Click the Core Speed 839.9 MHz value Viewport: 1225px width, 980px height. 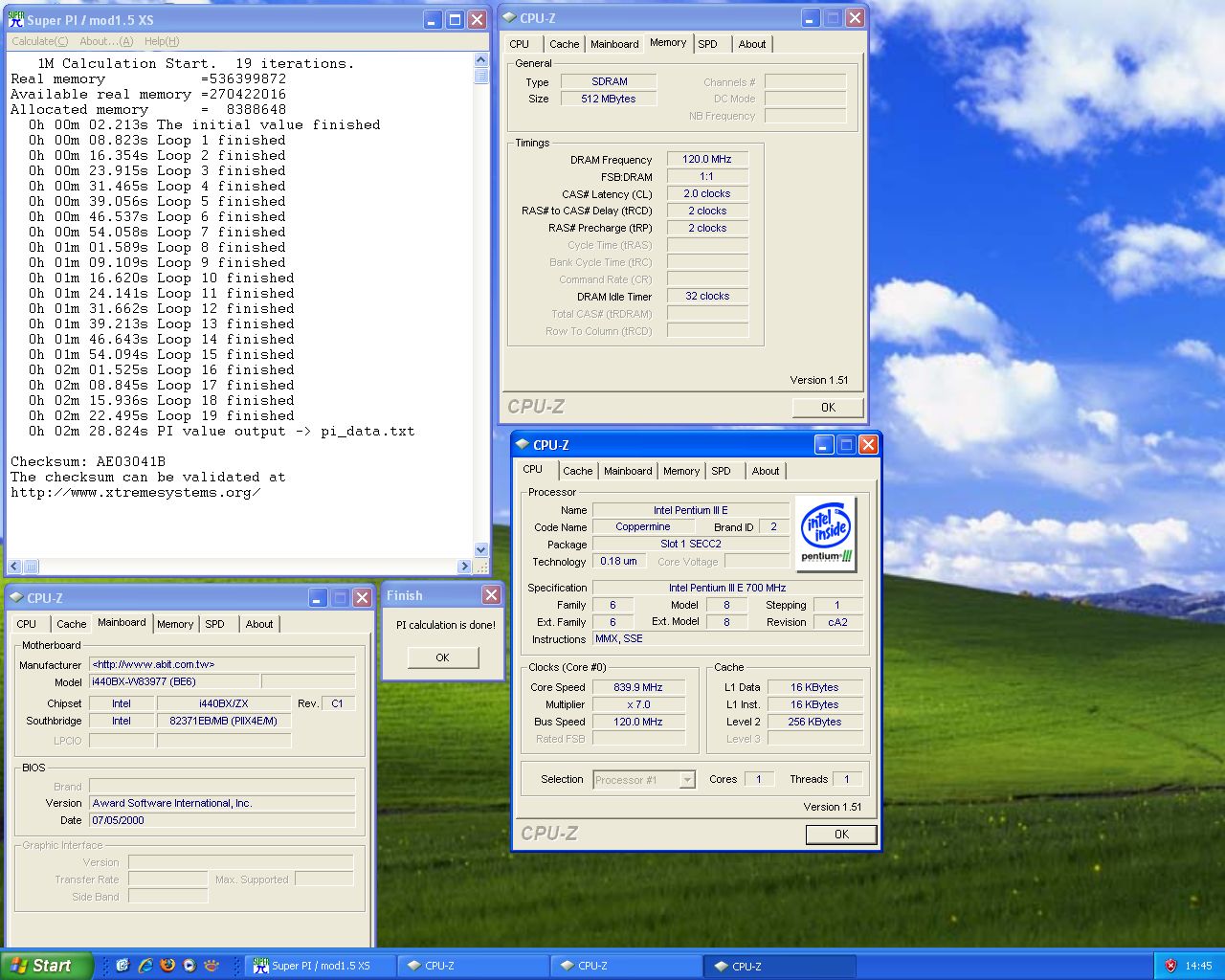point(638,687)
